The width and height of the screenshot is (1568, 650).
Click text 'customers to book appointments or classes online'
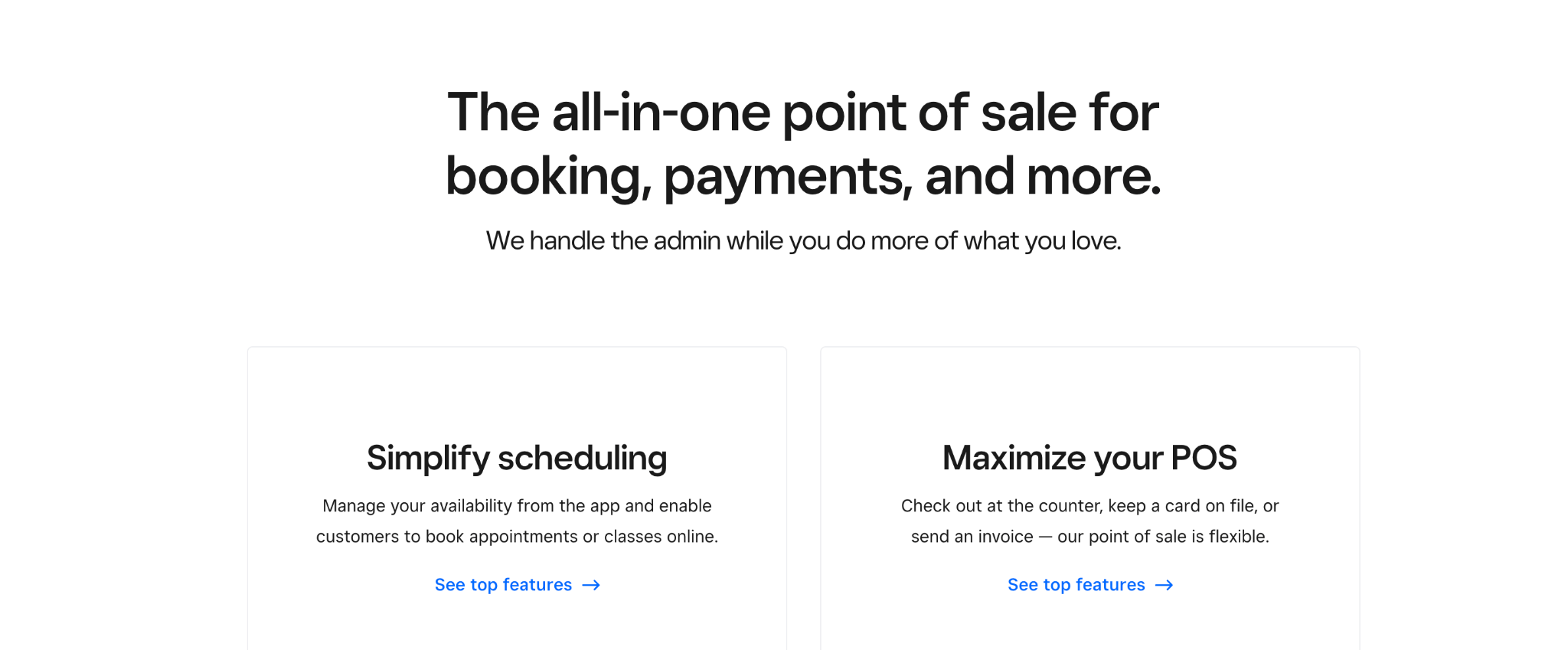pos(514,537)
